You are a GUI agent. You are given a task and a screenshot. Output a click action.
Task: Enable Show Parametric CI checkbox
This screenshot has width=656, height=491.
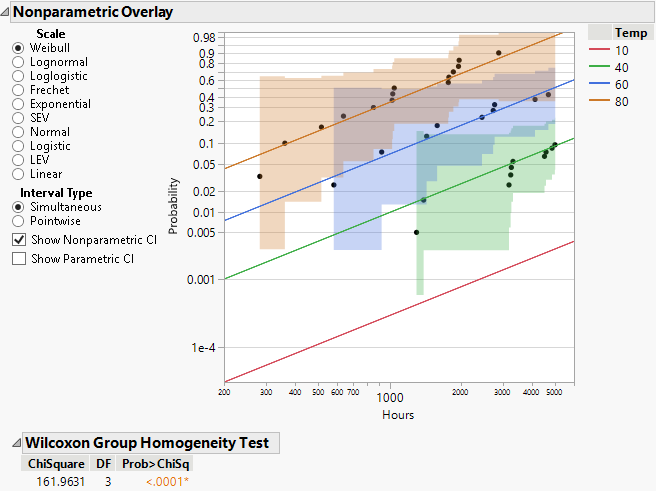pos(19,259)
